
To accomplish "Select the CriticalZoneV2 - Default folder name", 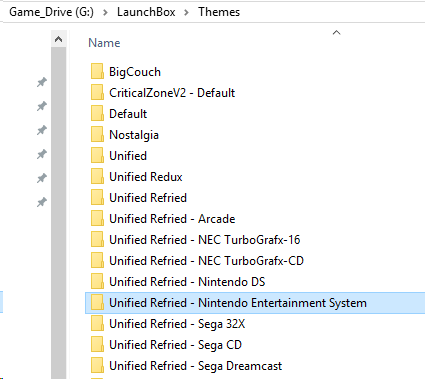I will (172, 93).
